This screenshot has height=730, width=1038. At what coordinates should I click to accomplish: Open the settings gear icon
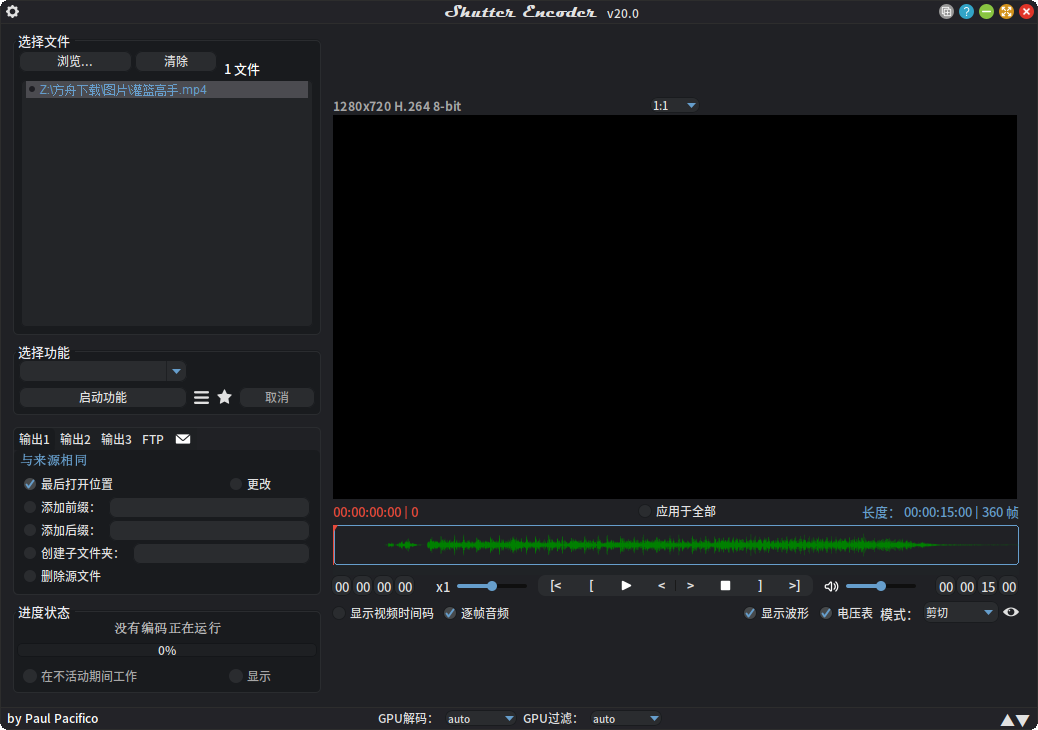12,11
